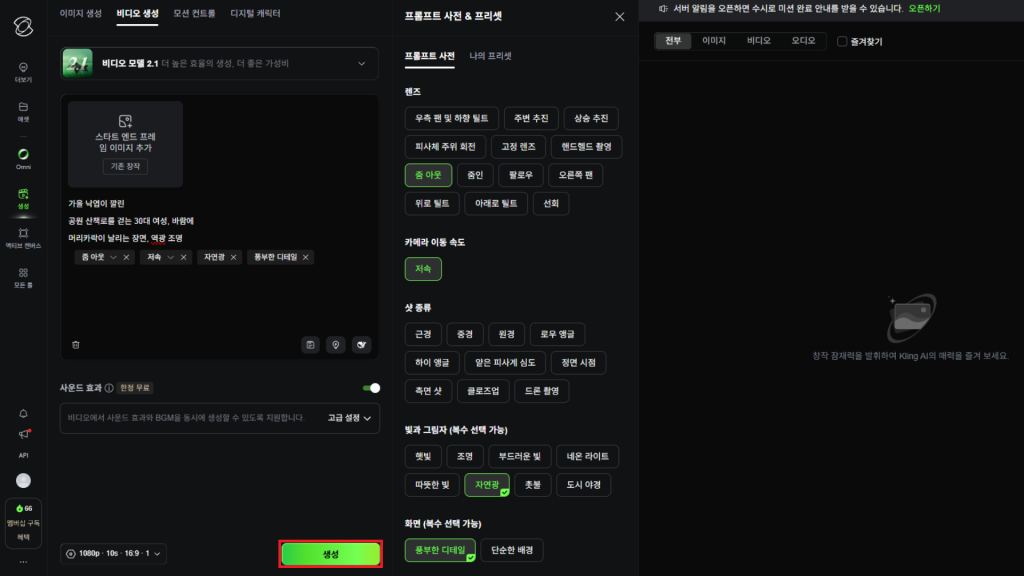This screenshot has width=1024, height=576.
Task: Disable the 사운드 효과 toggle
Action: [371, 386]
